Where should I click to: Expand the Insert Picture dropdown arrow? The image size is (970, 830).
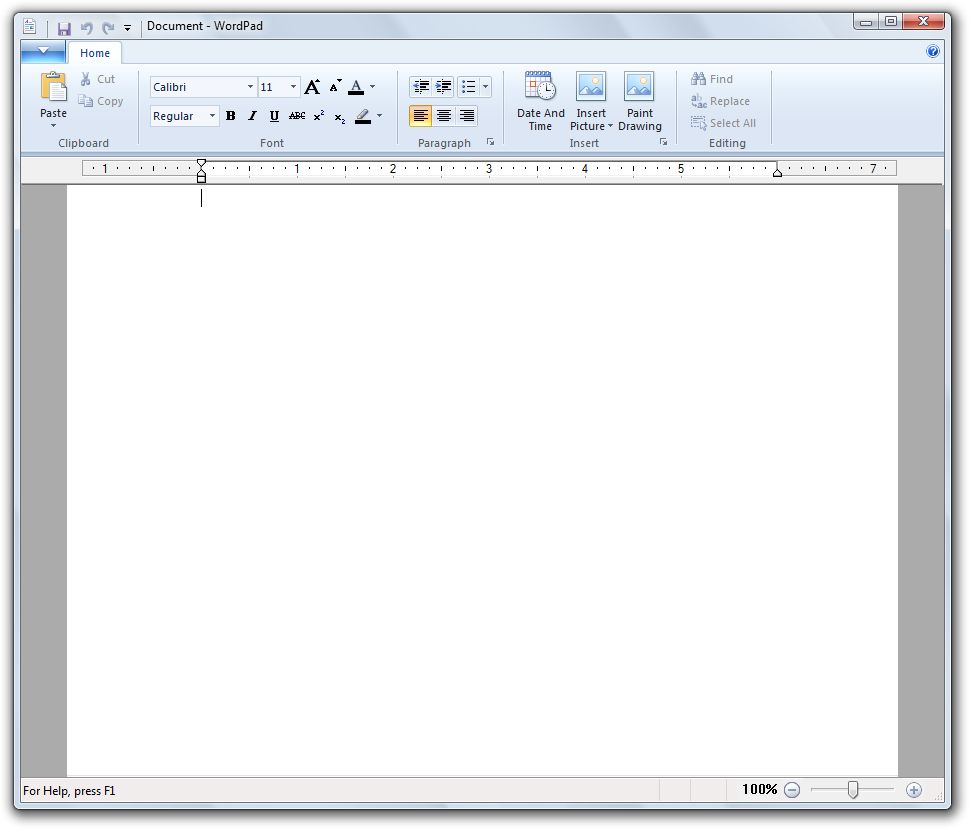[x=610, y=126]
